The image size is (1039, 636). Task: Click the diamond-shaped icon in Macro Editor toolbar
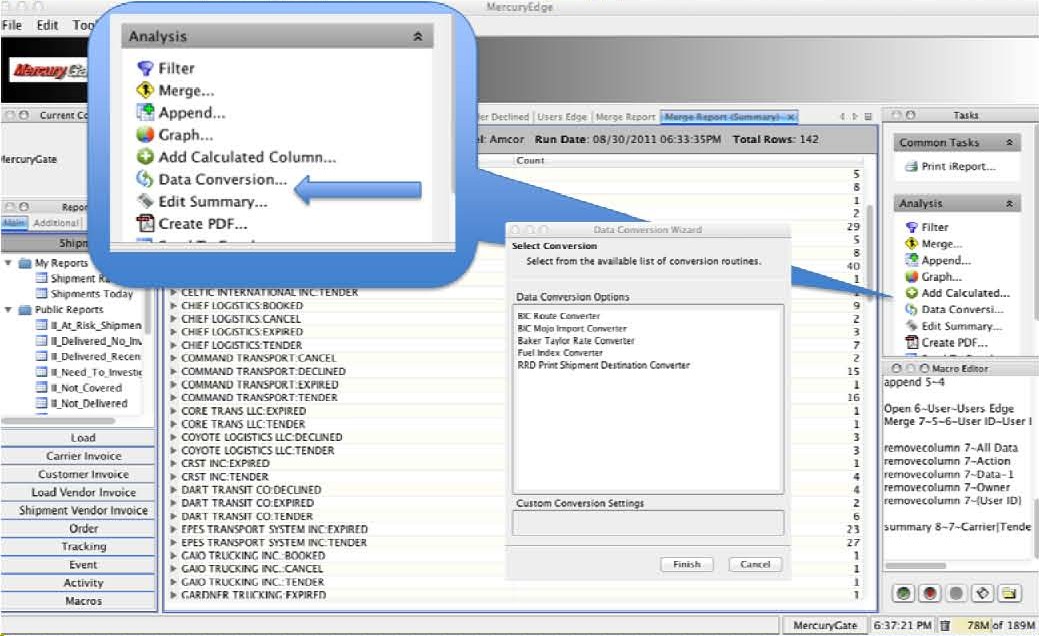tap(983, 593)
